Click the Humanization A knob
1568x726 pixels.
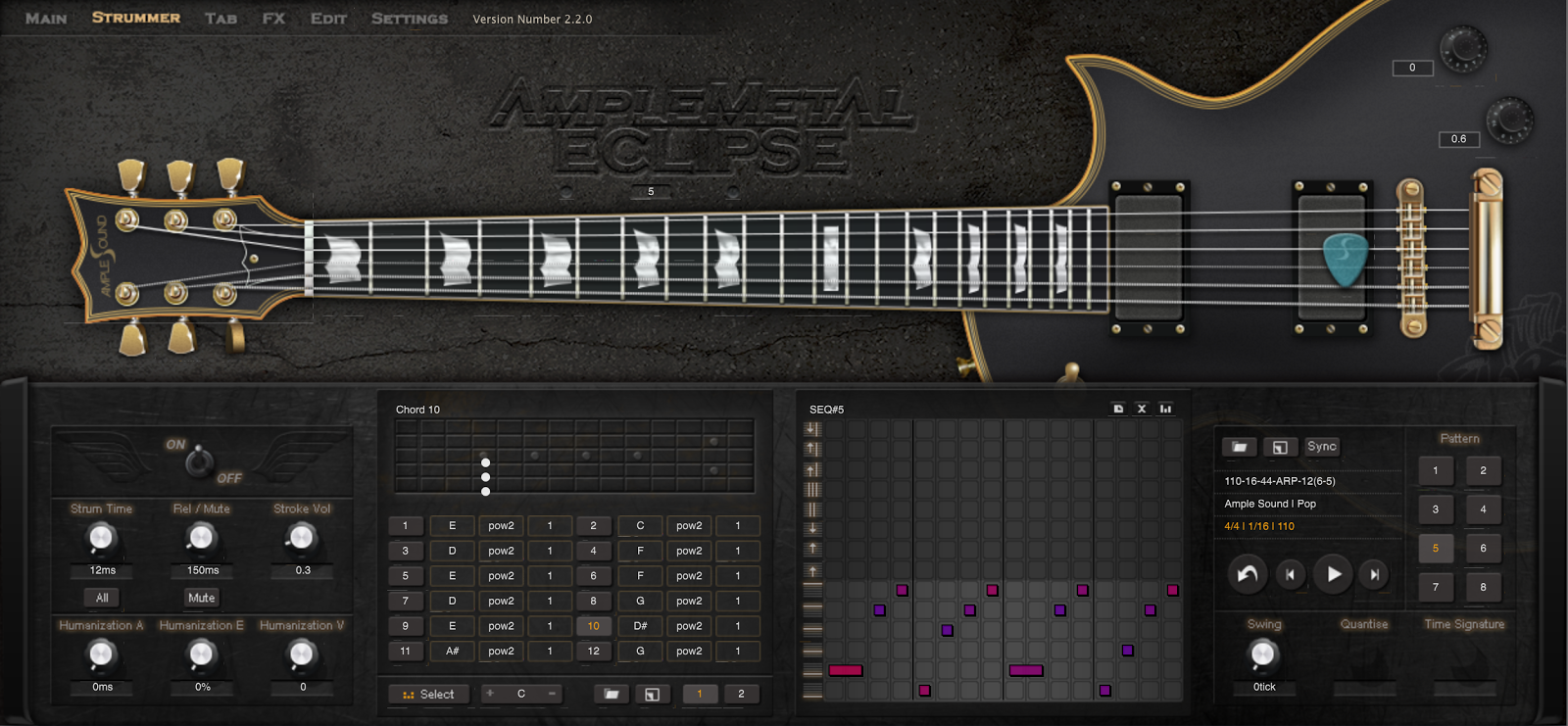coord(101,653)
